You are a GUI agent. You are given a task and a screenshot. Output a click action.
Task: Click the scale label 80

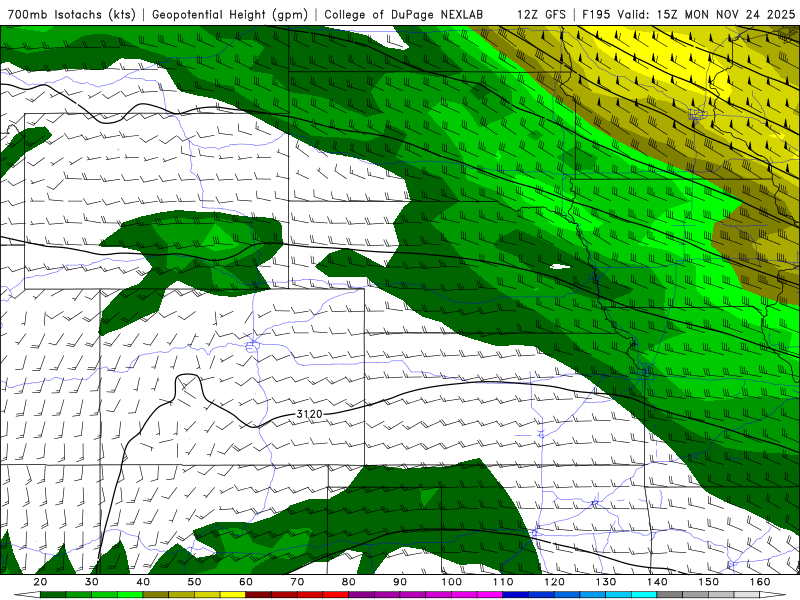coord(349,582)
